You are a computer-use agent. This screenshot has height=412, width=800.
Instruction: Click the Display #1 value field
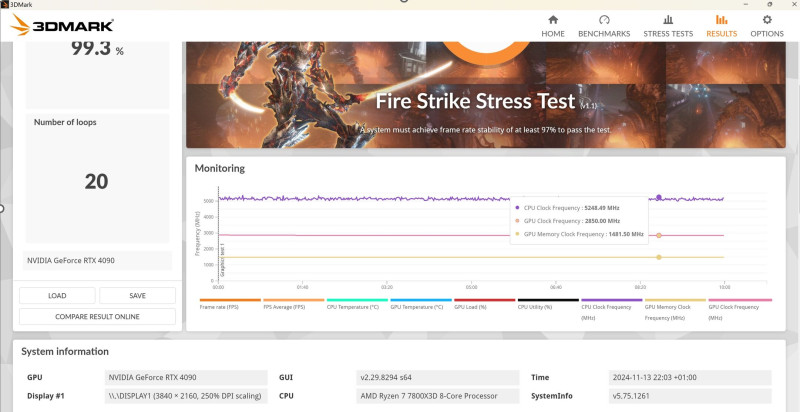click(186, 396)
